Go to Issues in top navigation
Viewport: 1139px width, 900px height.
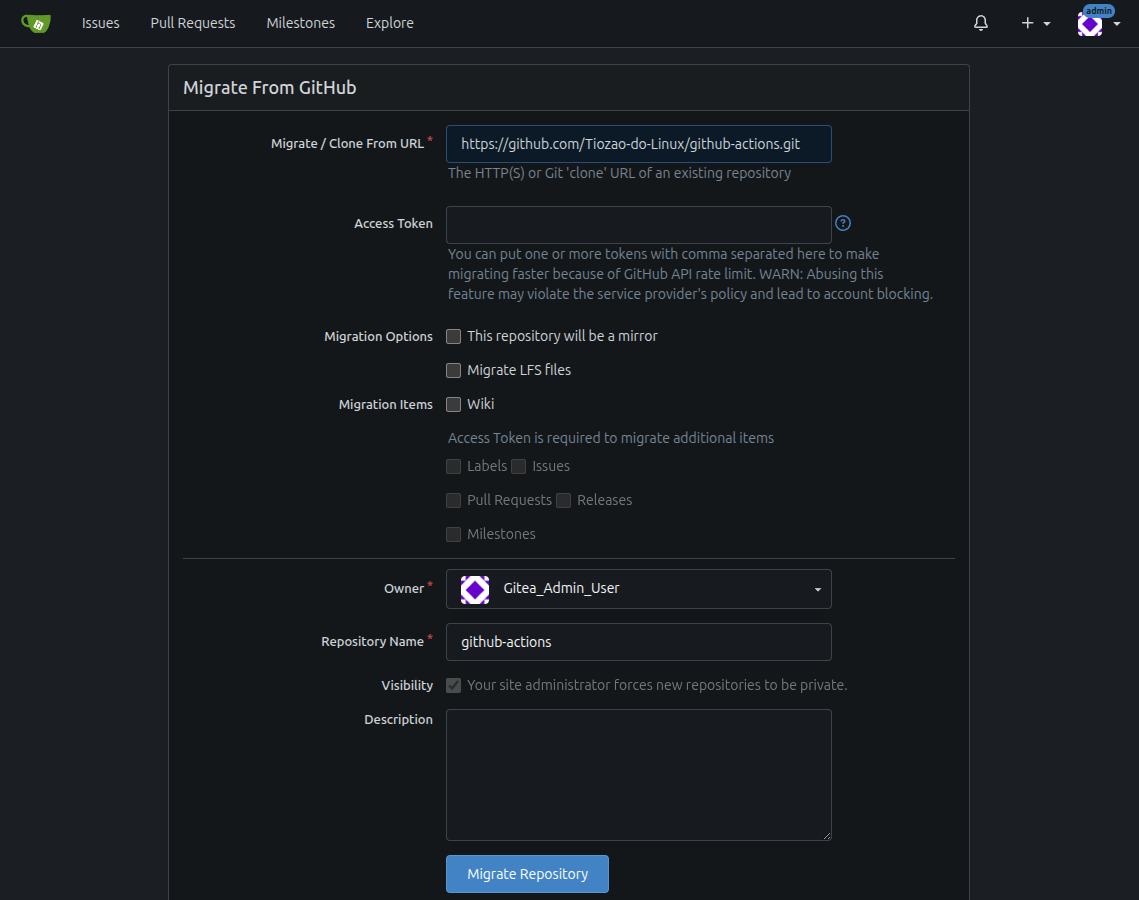[100, 23]
